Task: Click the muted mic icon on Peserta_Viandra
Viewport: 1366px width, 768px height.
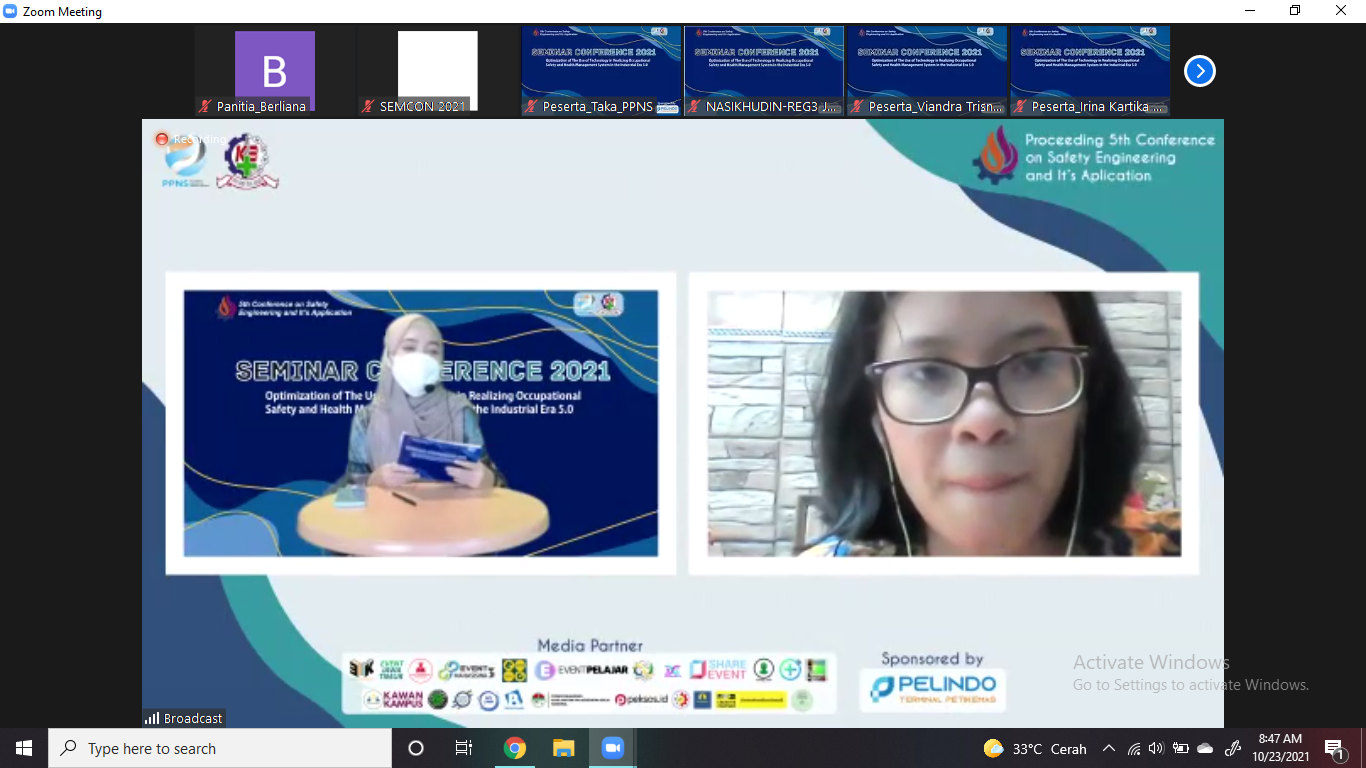Action: coord(857,106)
